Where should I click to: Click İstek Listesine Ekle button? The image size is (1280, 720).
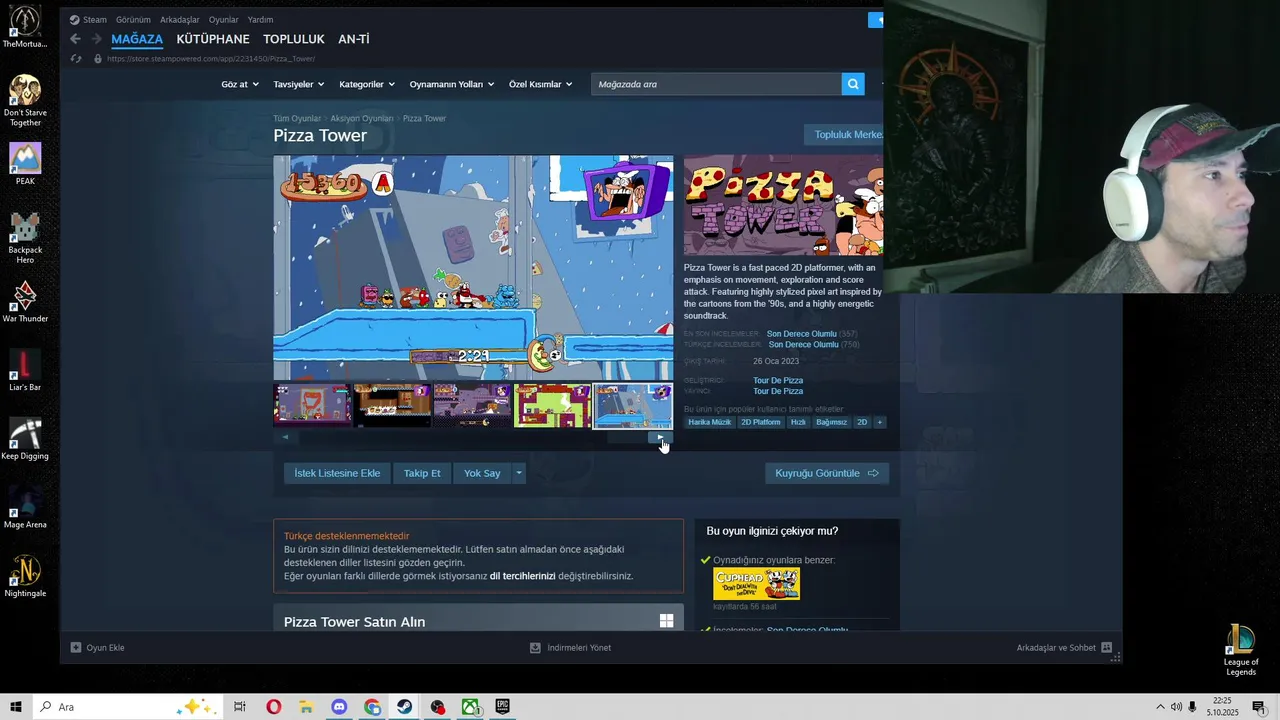pyautogui.click(x=337, y=473)
